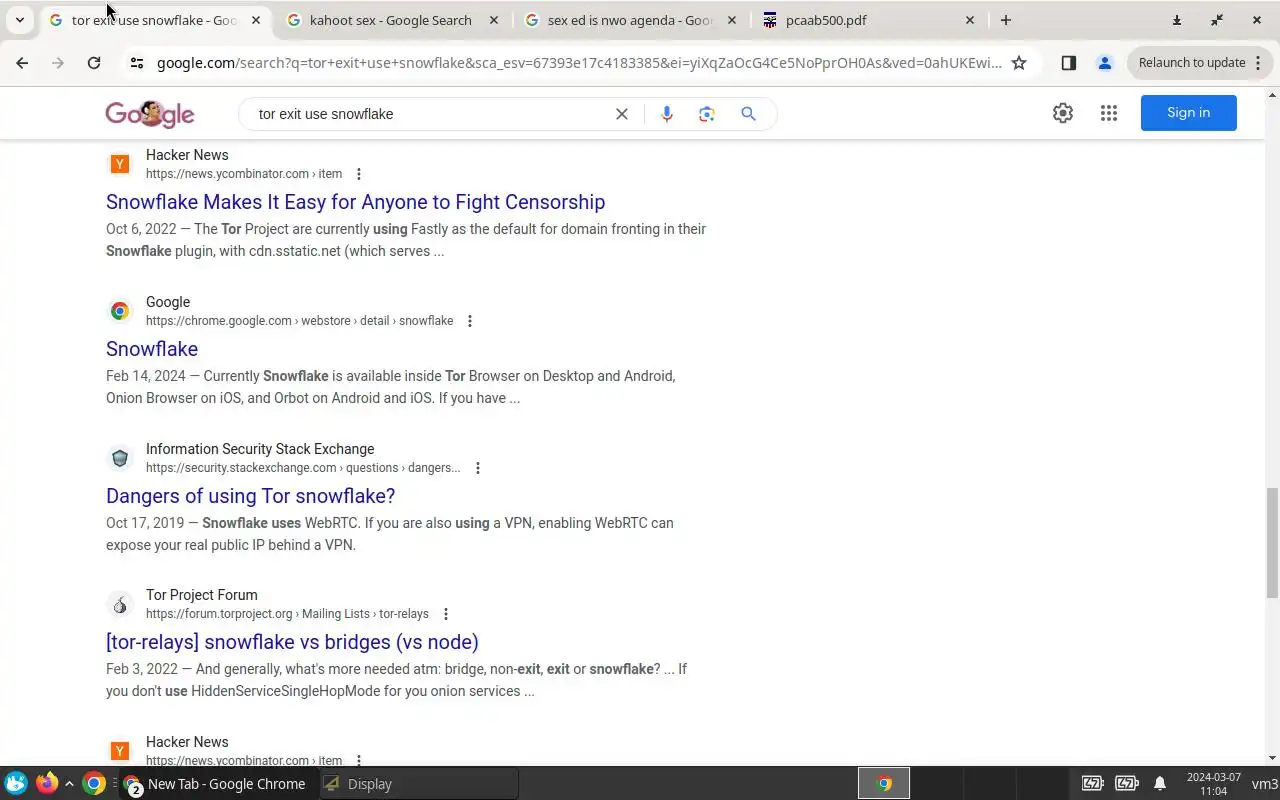
Task: Switch to the 'kahoot sex' search tab
Action: [390, 20]
